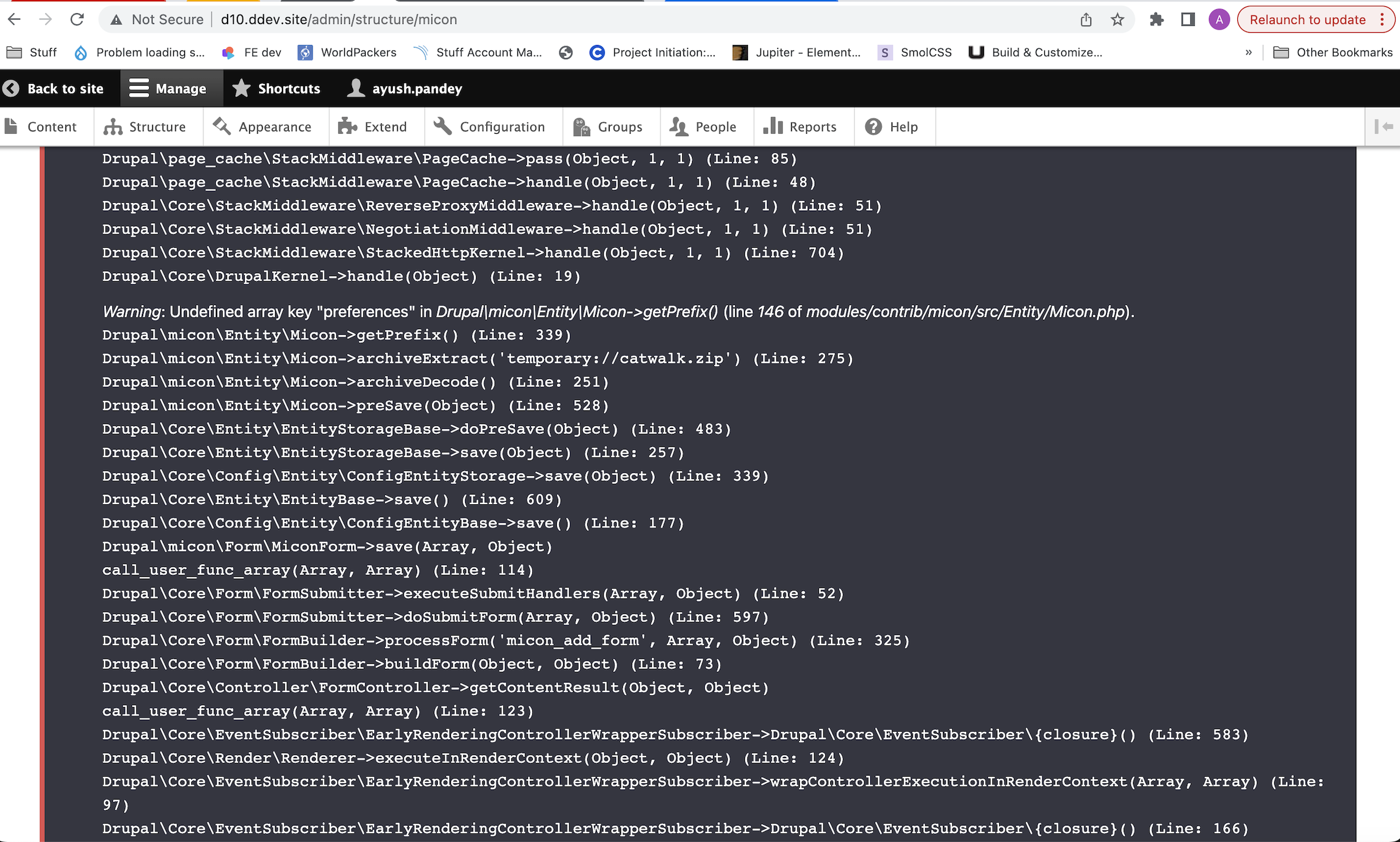Open the ayush.pandey user account menu
Viewport: 1400px width, 842px height.
point(404,88)
